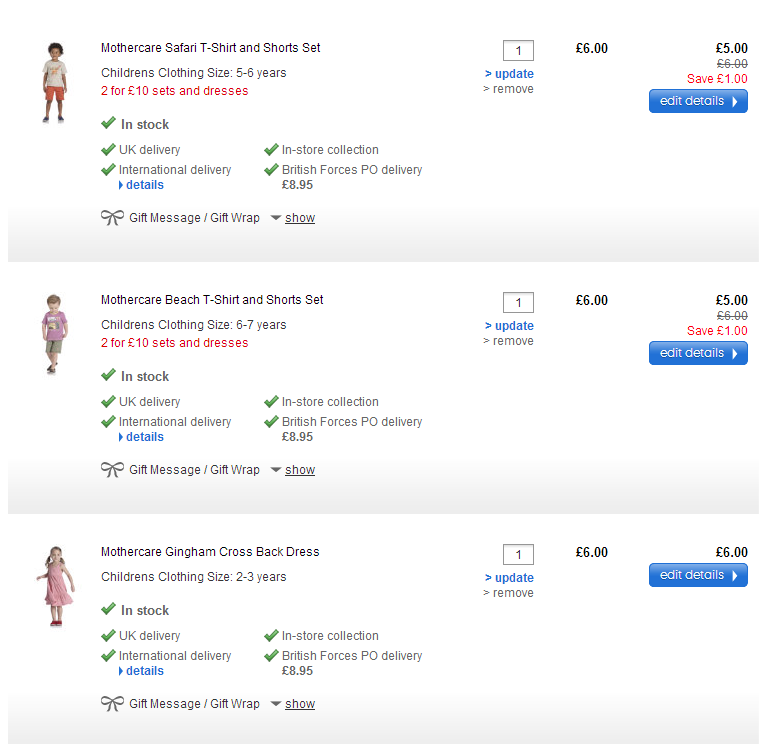The height and width of the screenshot is (744, 775).
Task: Open the Gingham Cross Back Dress thumbnail
Action: 53,586
